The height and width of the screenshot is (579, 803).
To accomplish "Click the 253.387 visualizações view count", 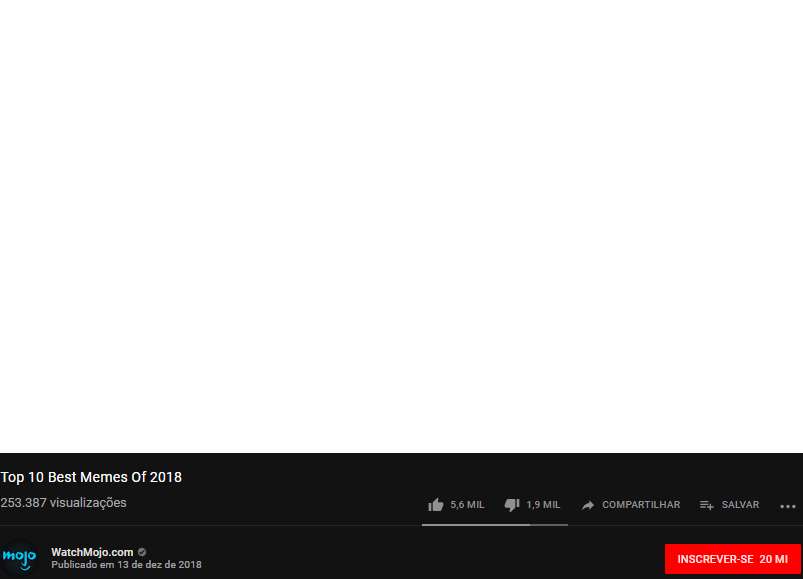I will tap(64, 503).
